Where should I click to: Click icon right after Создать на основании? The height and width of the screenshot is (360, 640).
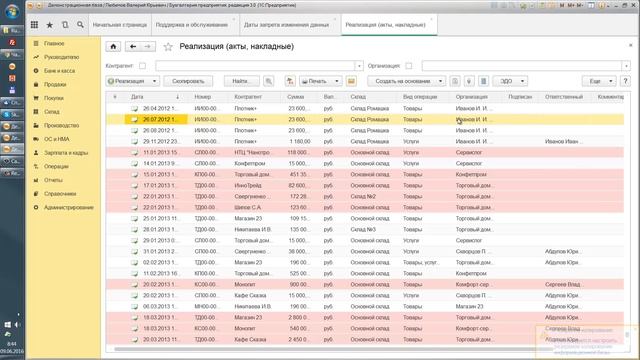point(455,81)
